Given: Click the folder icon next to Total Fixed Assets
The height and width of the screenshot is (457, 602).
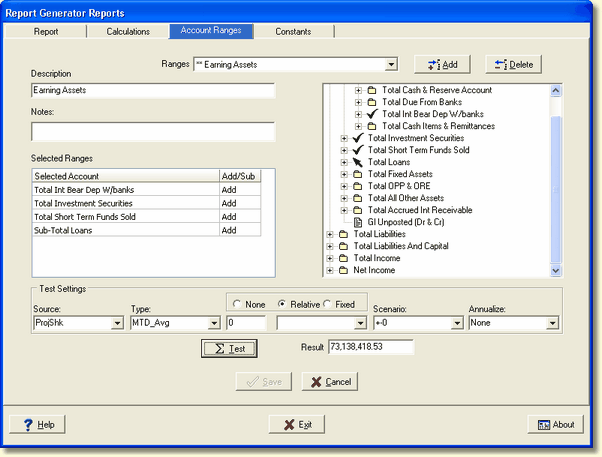Looking at the screenshot, I should [359, 174].
